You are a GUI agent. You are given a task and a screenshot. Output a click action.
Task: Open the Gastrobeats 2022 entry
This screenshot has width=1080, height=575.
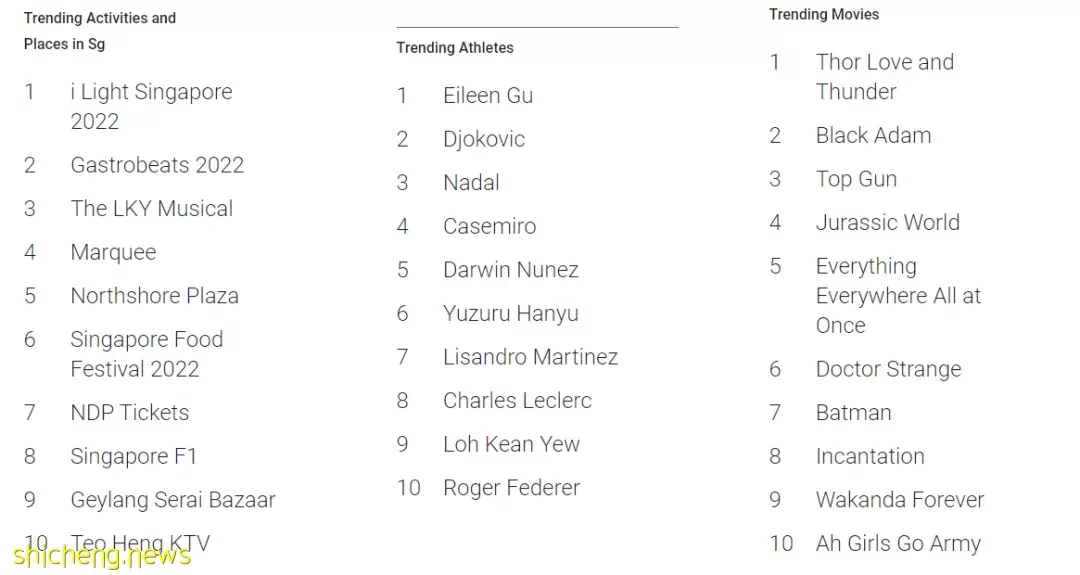pos(157,165)
